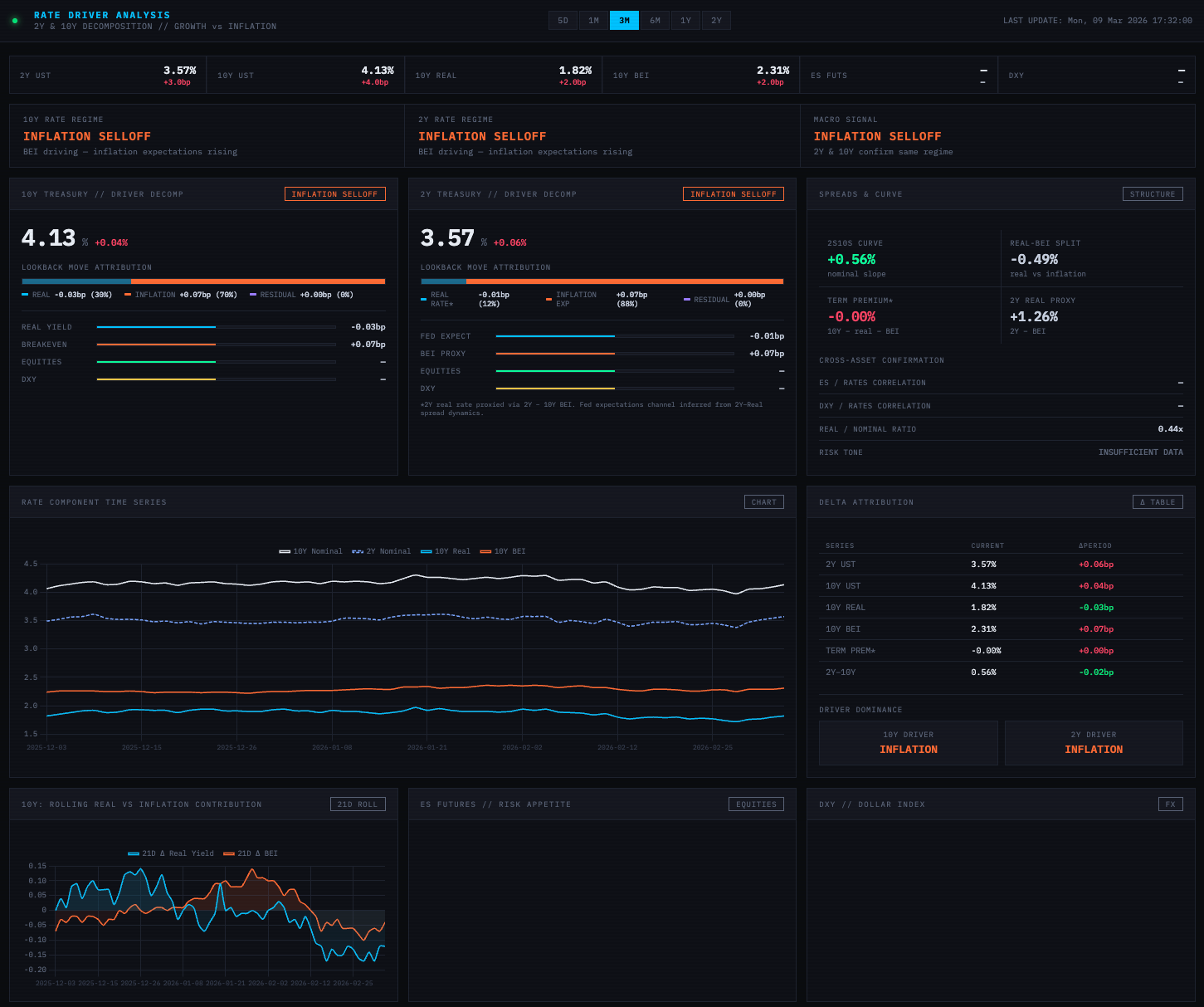Select the 10Y REAL ticker card
This screenshot has height=1007, width=1204.
tap(504, 75)
